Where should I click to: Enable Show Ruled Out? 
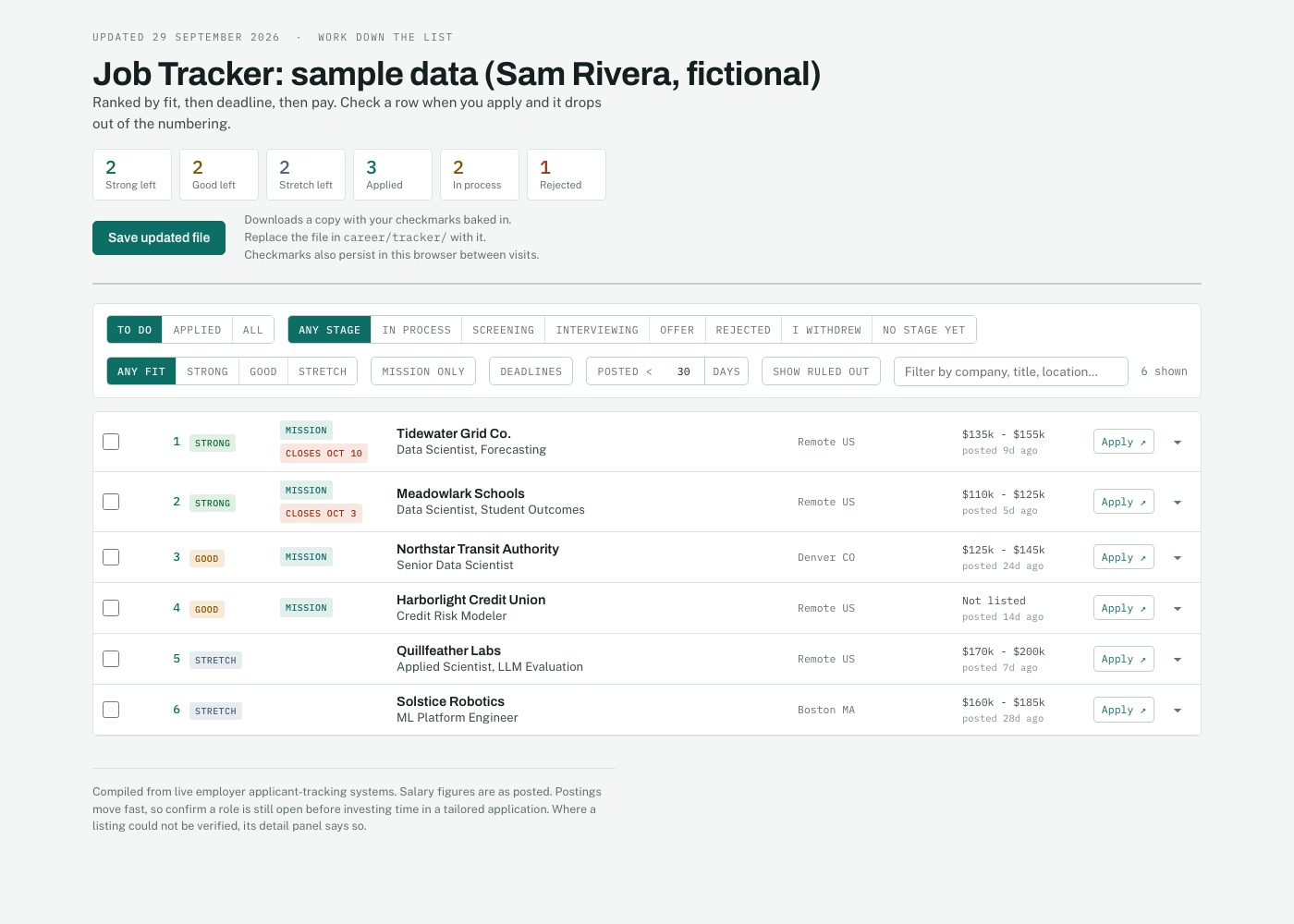click(821, 371)
